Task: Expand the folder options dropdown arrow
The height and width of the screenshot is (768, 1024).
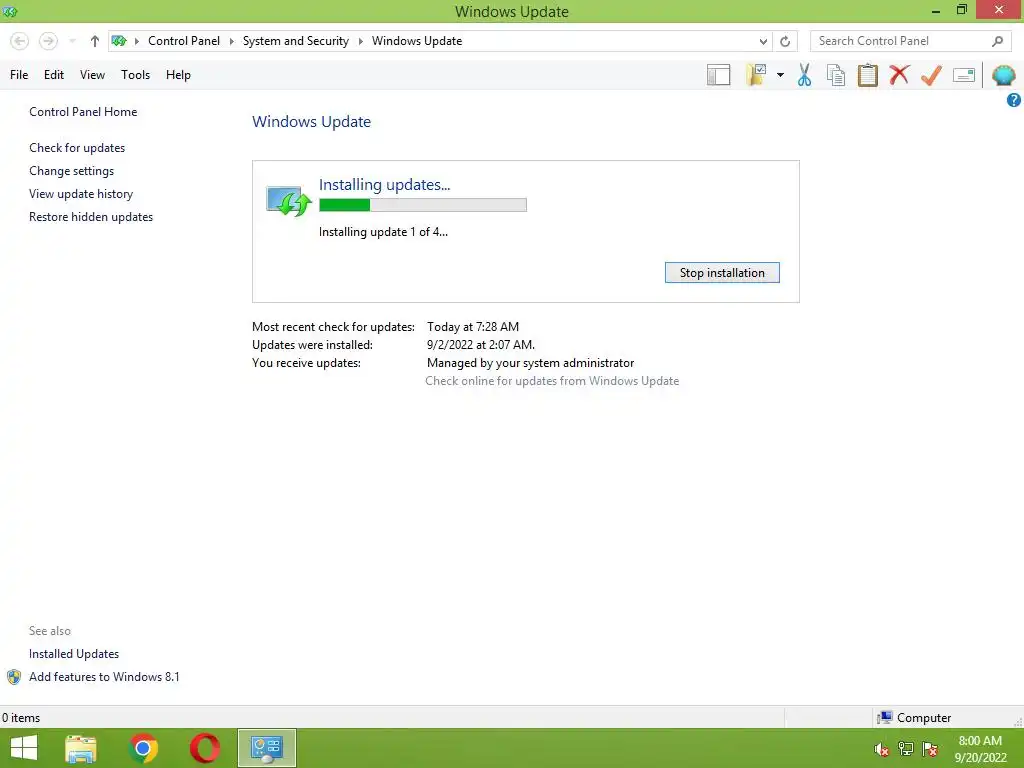Action: (x=780, y=75)
